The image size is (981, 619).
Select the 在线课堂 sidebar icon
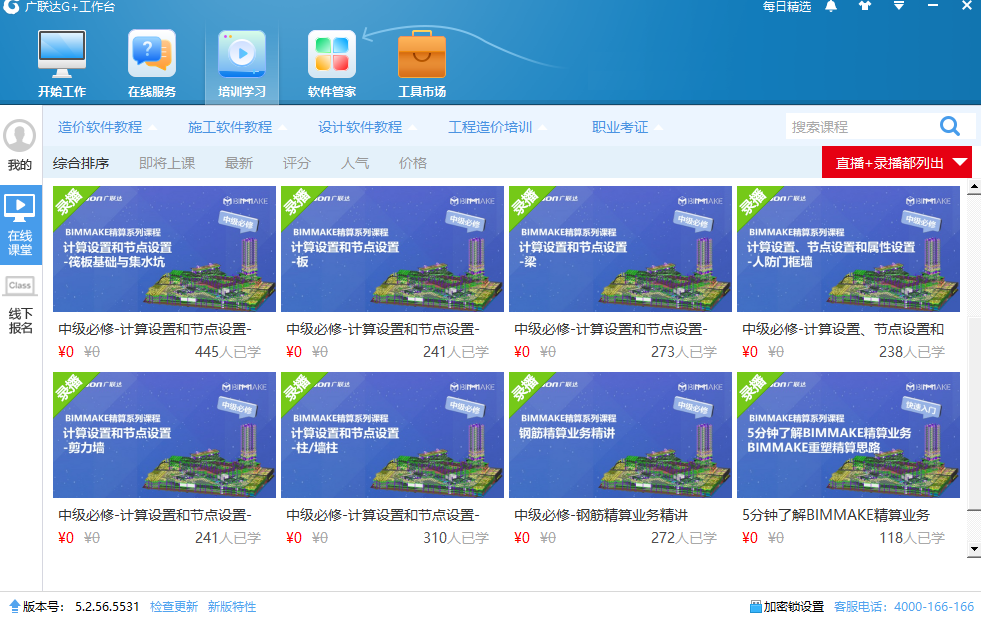tap(20, 209)
